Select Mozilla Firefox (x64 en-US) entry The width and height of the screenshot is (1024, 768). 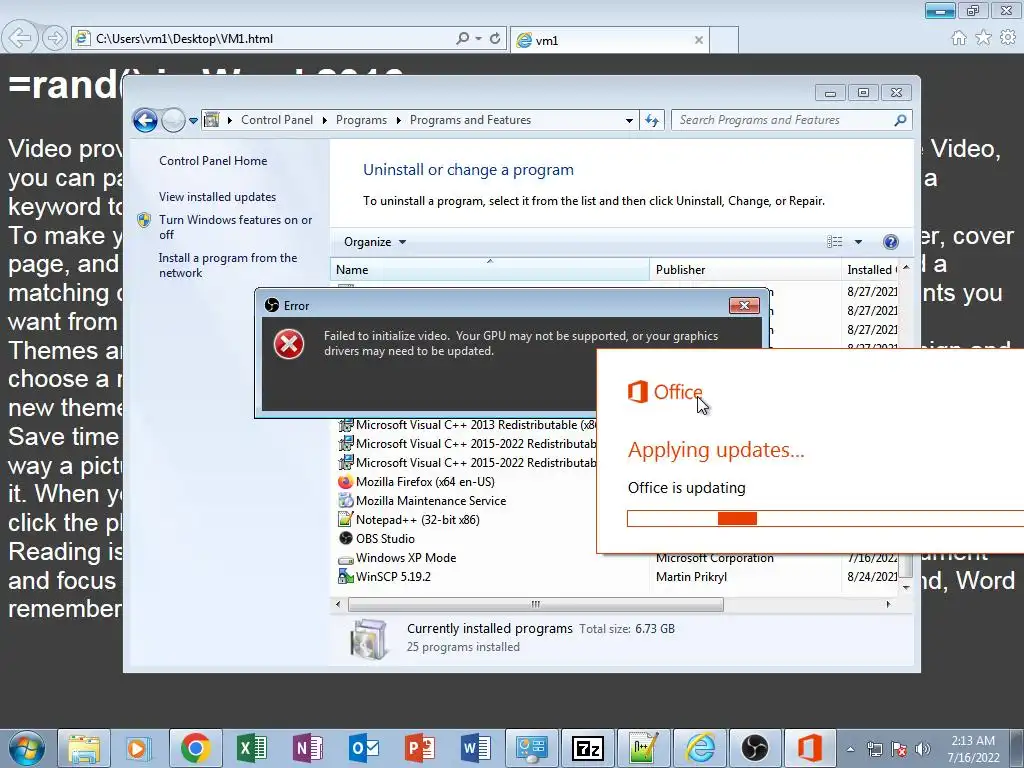coord(425,482)
